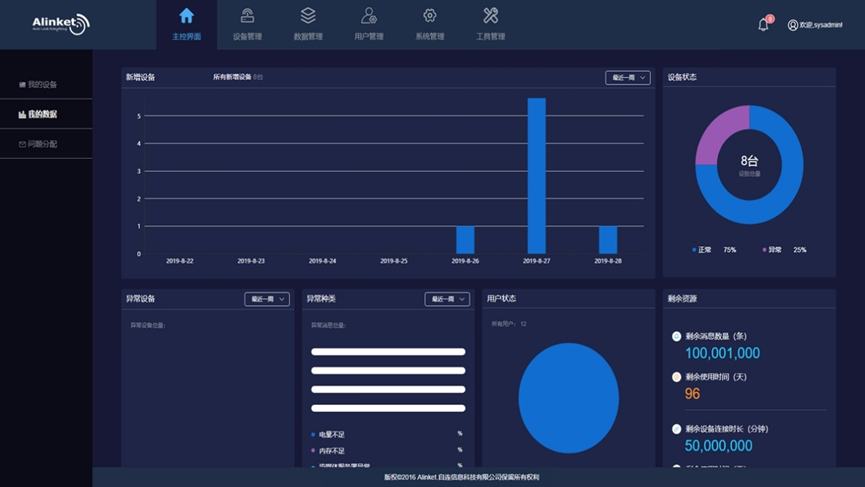Screen dimensions: 865x487
Task: Open the 系统管理 tab label
Action: point(430,36)
